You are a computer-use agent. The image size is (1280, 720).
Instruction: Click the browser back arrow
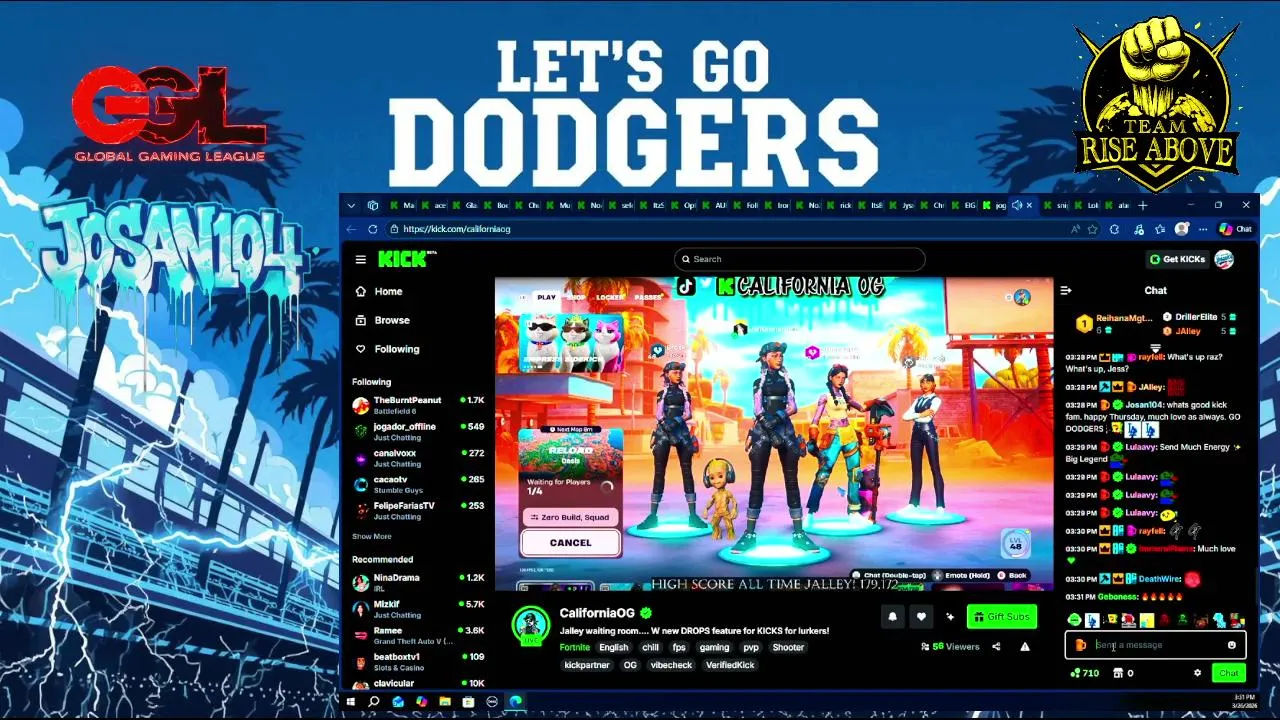click(351, 229)
